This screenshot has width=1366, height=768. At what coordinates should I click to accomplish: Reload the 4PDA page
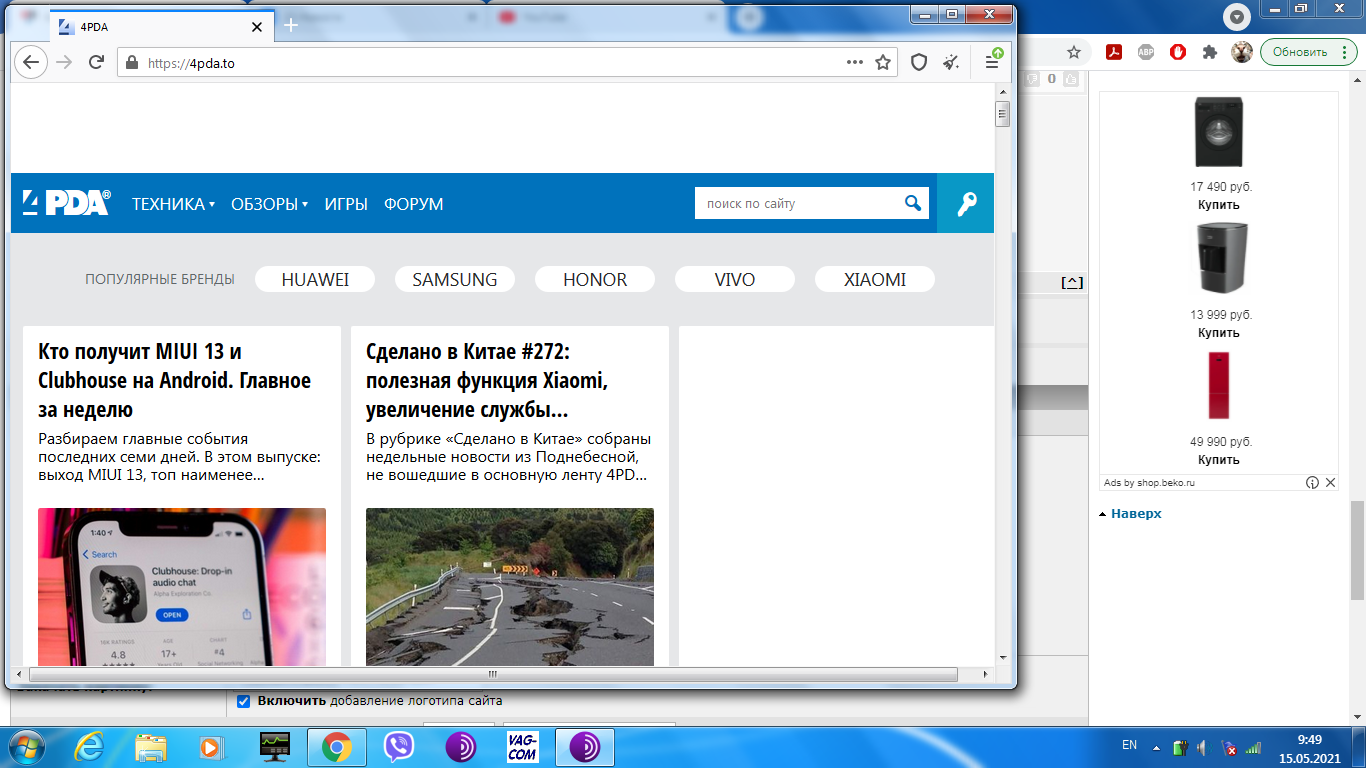pos(96,62)
